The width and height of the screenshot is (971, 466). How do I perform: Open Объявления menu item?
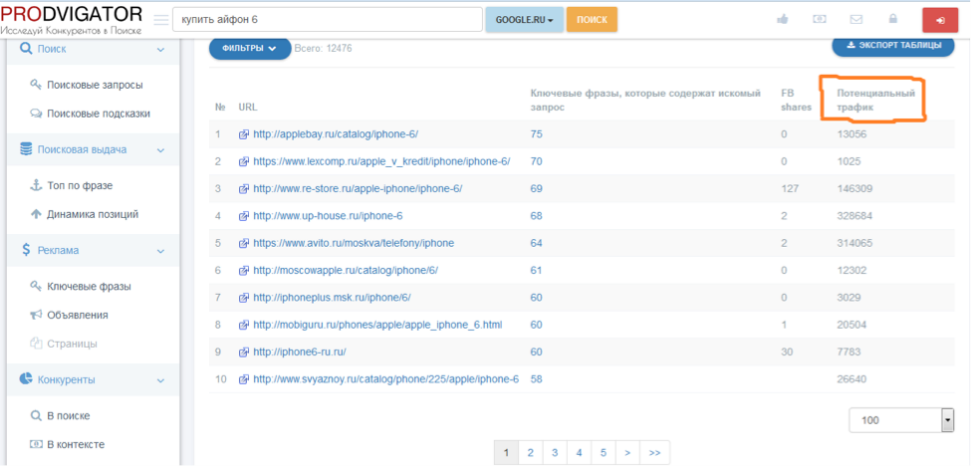pyautogui.click(x=77, y=315)
